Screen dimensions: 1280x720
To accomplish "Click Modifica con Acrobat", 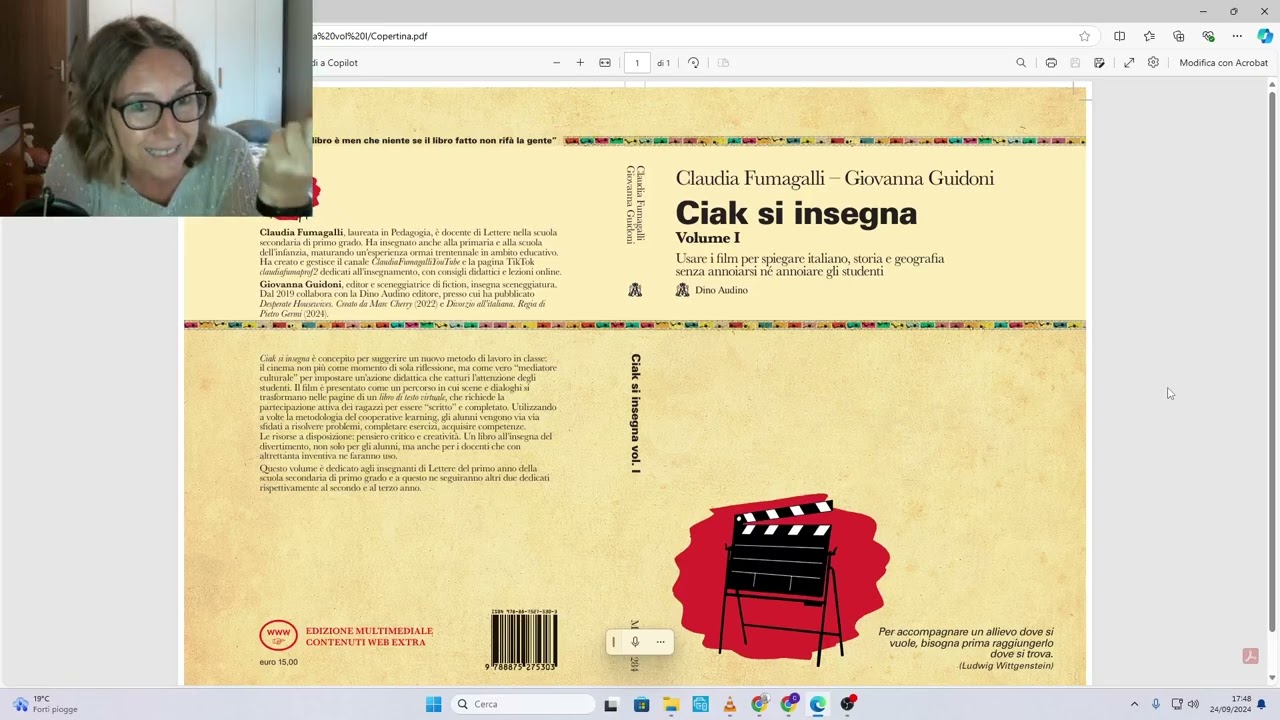I will coord(1223,63).
